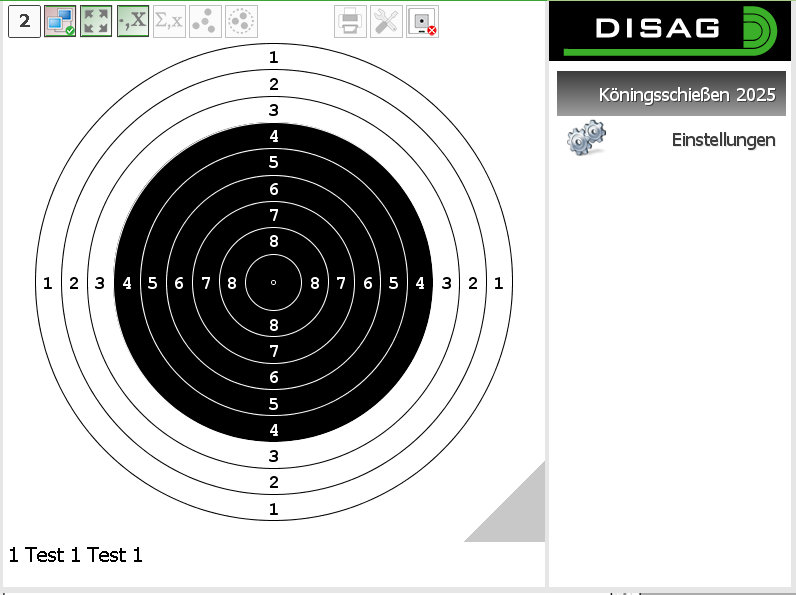This screenshot has width=796, height=595.
Task: Click the dashed circle shot grouping icon
Action: click(x=241, y=22)
